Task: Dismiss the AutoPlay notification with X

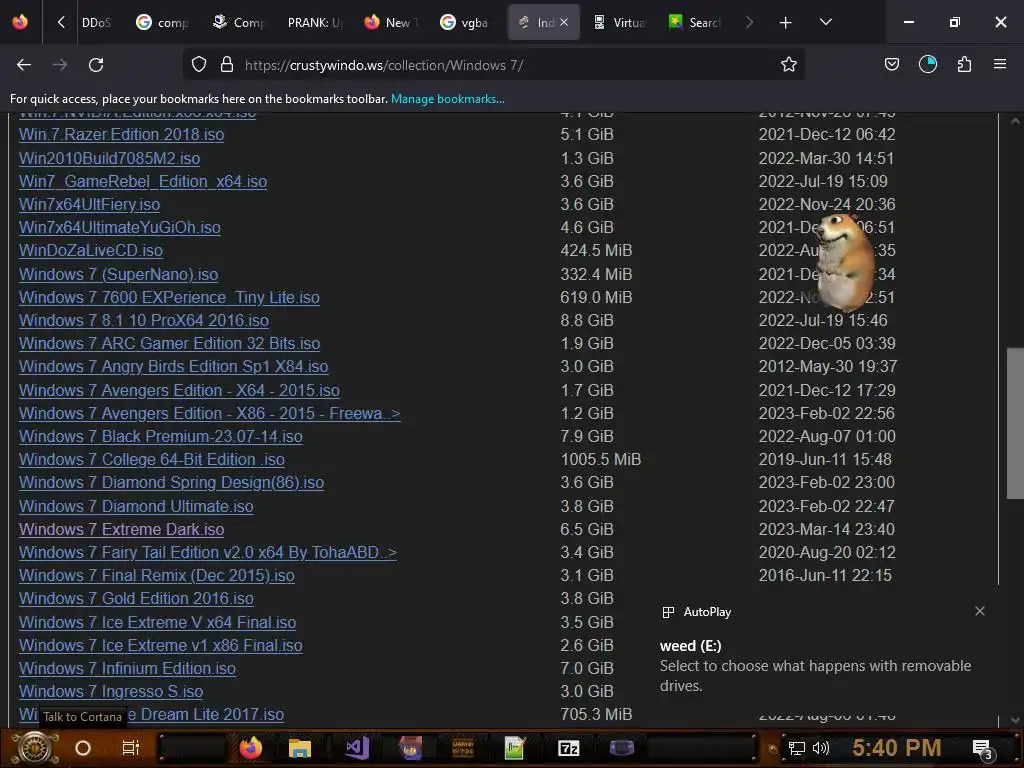Action: click(x=980, y=611)
